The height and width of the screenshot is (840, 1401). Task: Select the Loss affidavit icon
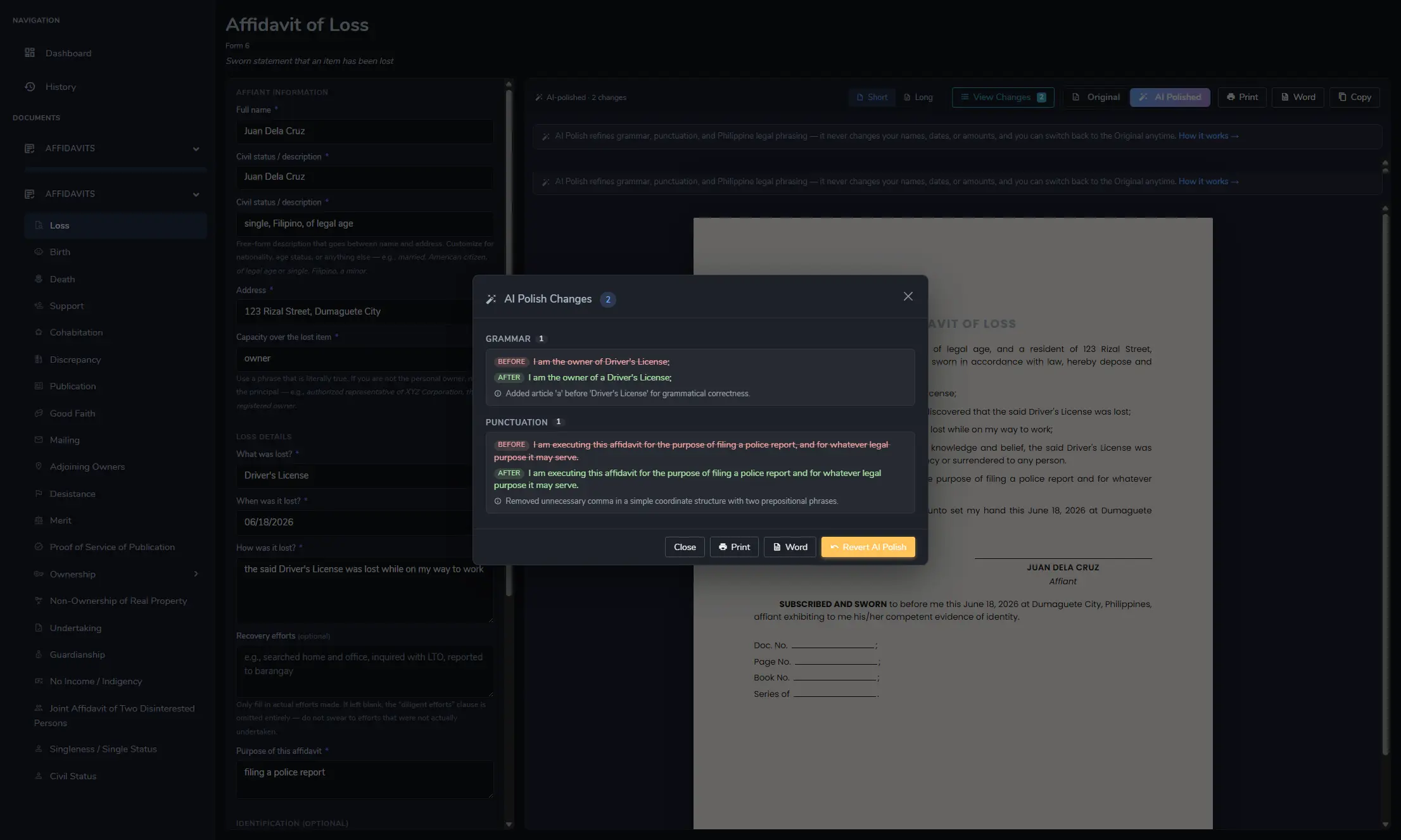pyautogui.click(x=39, y=225)
